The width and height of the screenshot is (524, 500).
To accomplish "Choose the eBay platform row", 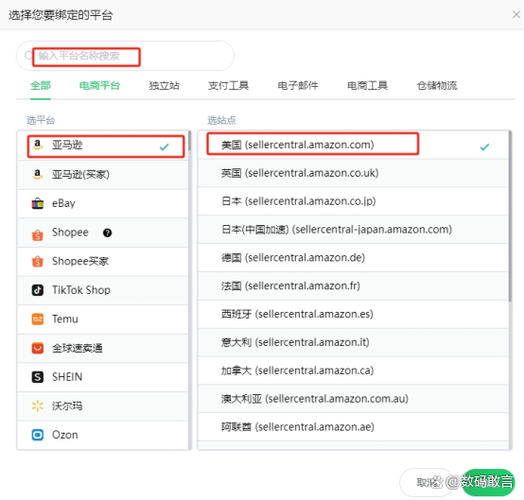I will click(x=103, y=204).
